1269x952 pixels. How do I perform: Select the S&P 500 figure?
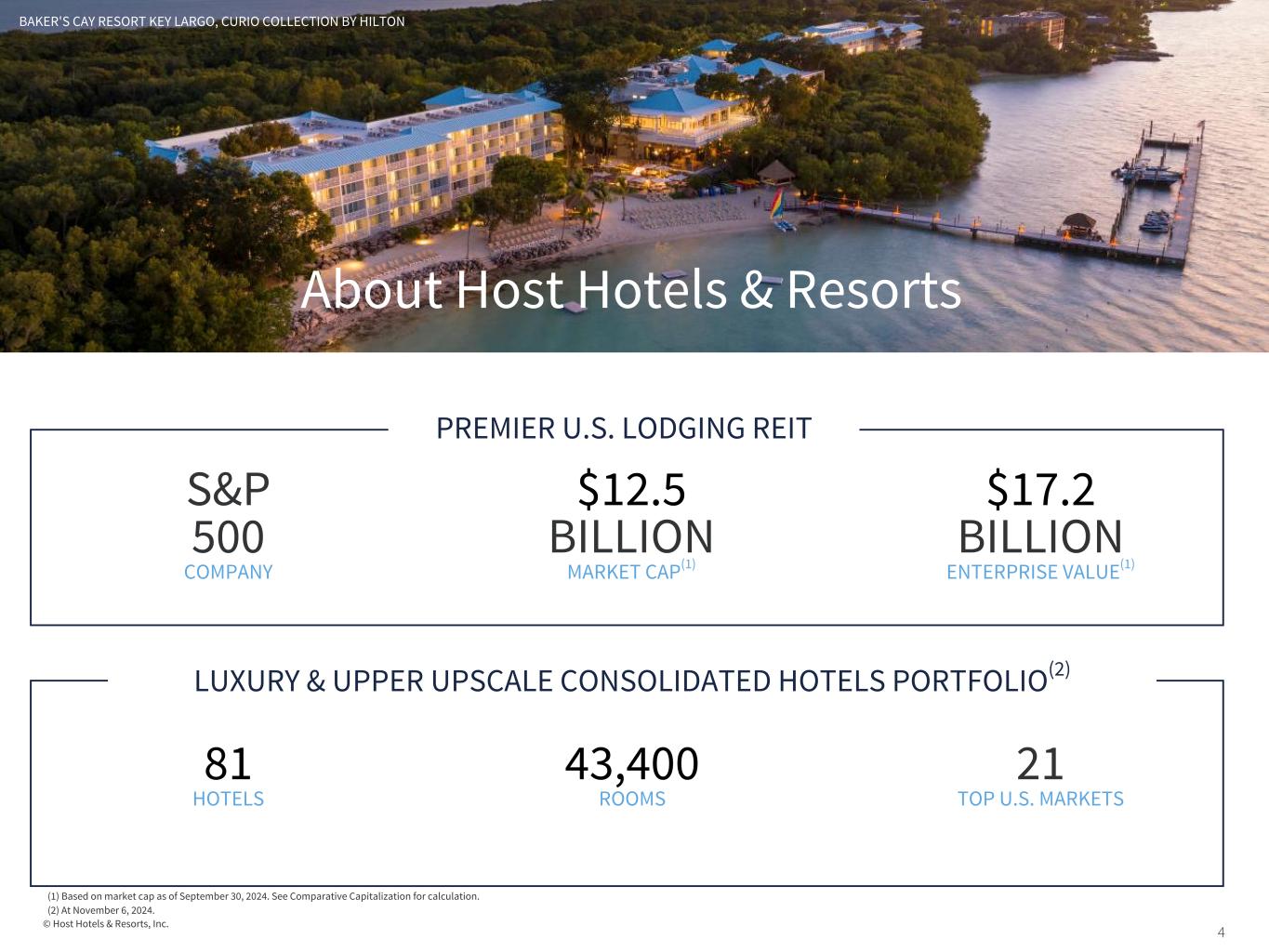(228, 512)
